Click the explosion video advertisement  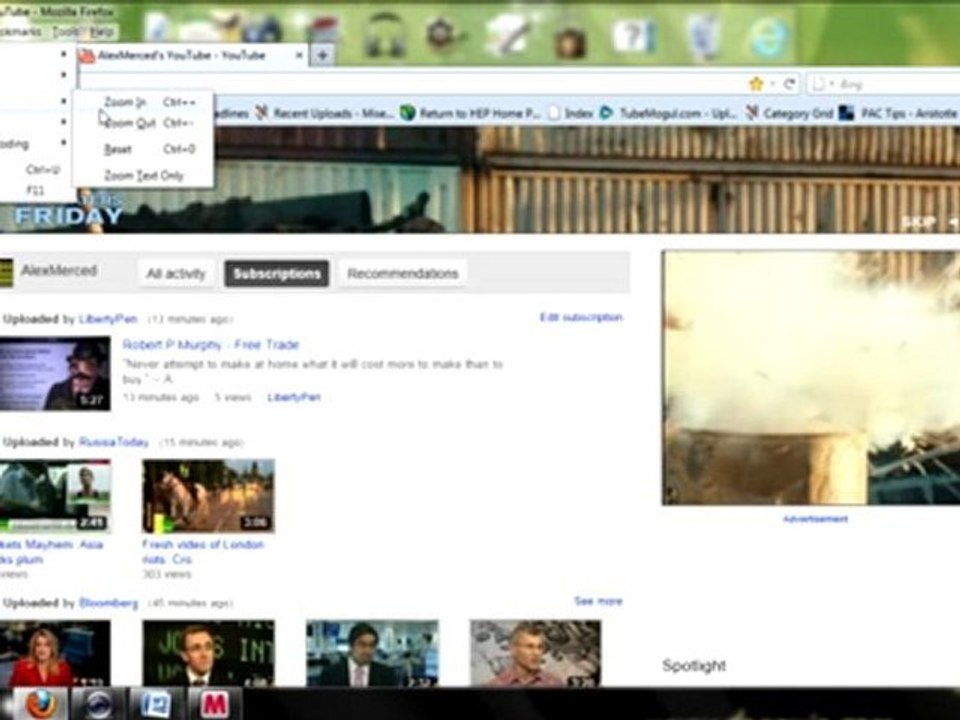coord(811,378)
